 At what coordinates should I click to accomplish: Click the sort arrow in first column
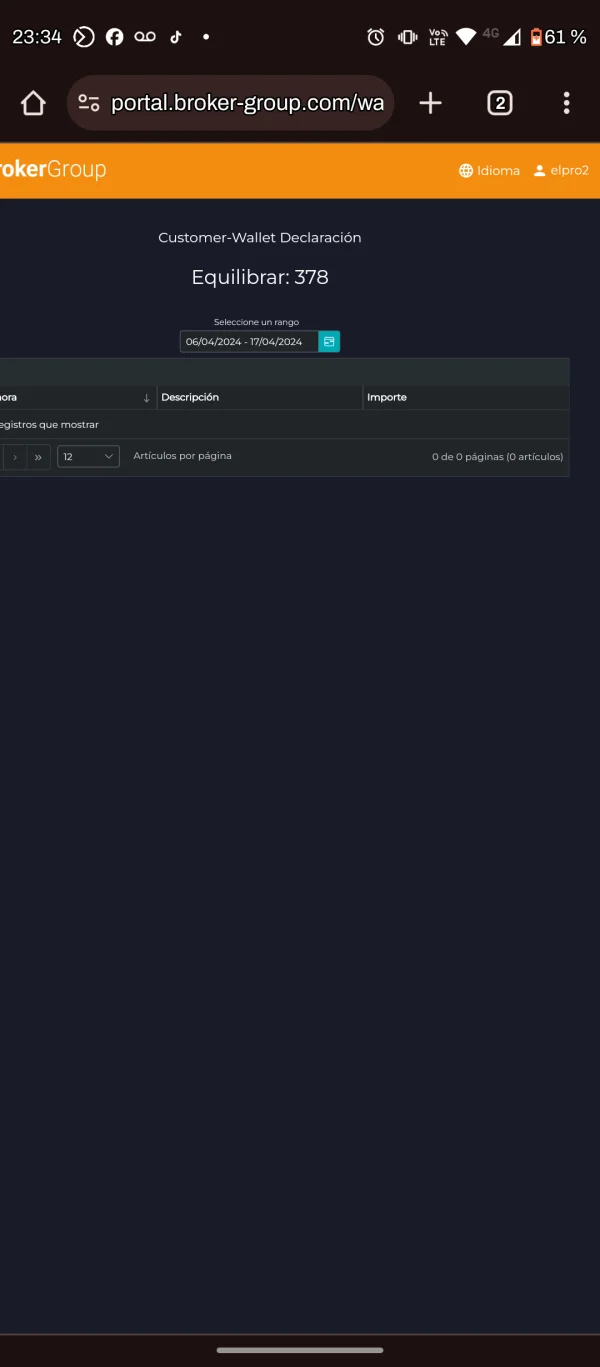(147, 398)
